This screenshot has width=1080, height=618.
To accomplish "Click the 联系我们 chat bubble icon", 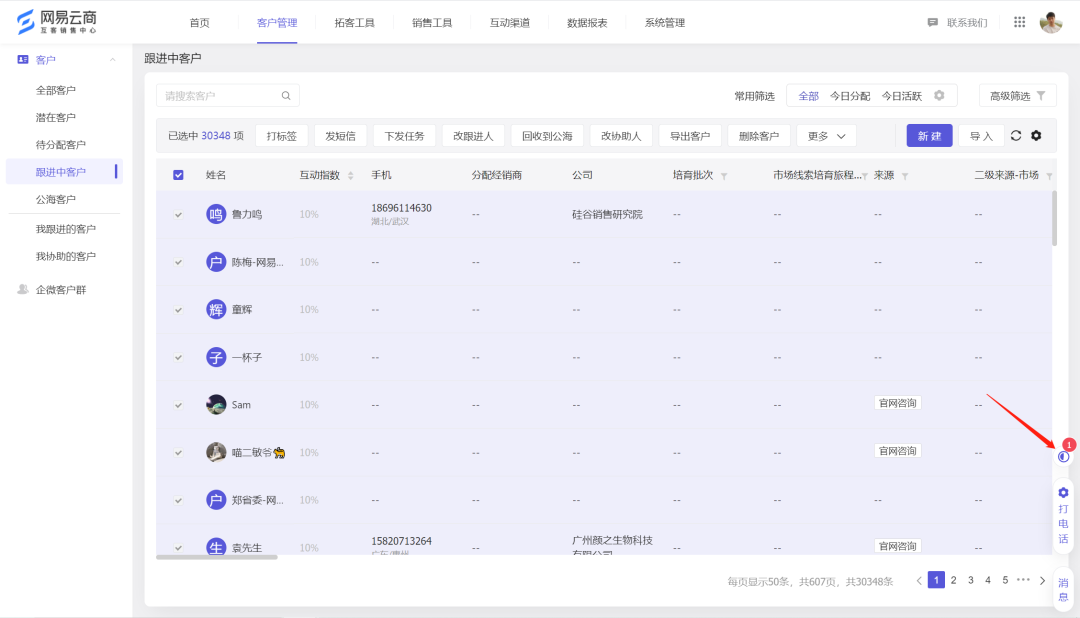I will coord(932,21).
